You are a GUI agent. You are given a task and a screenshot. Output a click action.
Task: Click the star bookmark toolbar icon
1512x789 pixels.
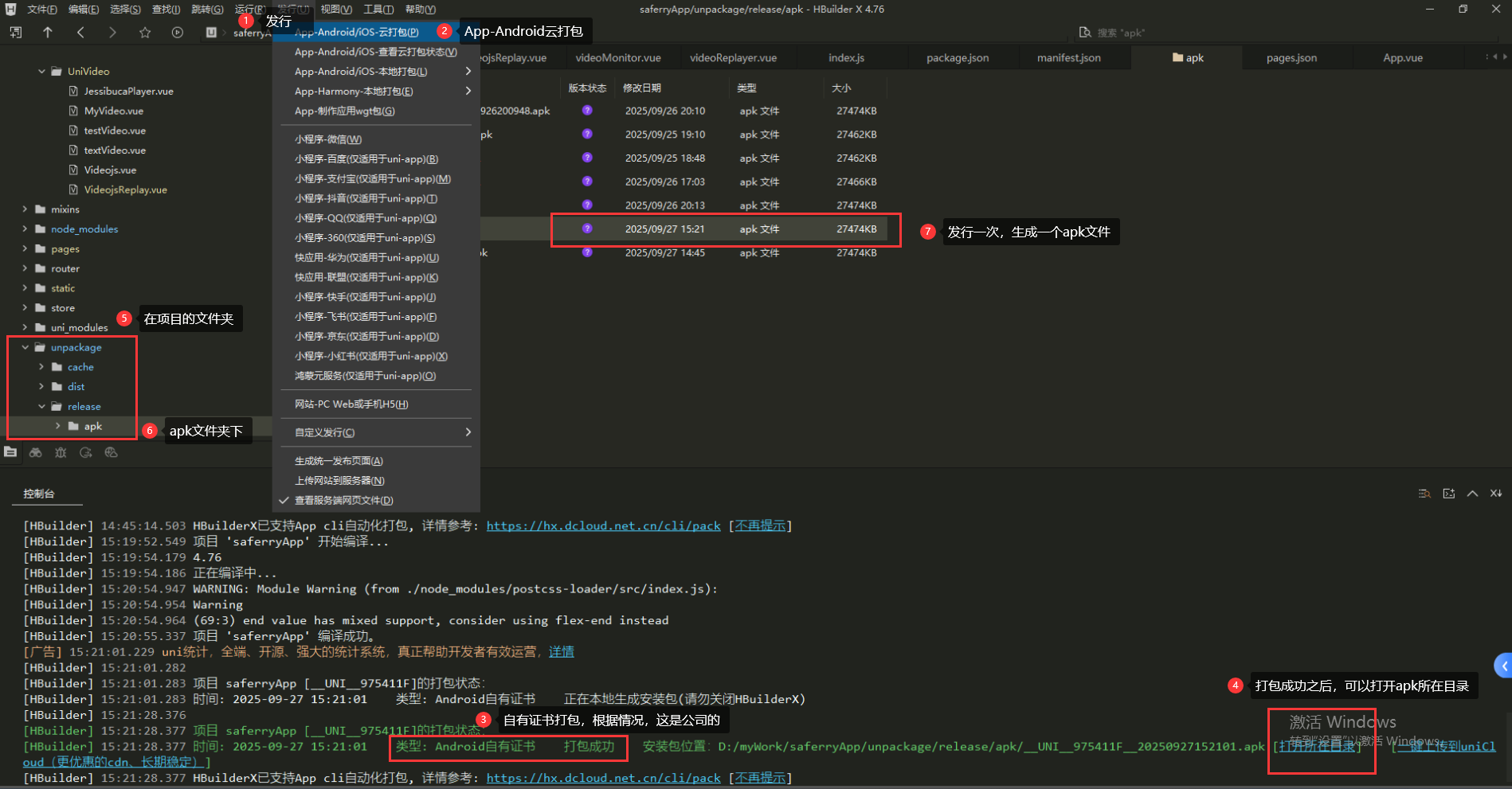click(x=145, y=33)
